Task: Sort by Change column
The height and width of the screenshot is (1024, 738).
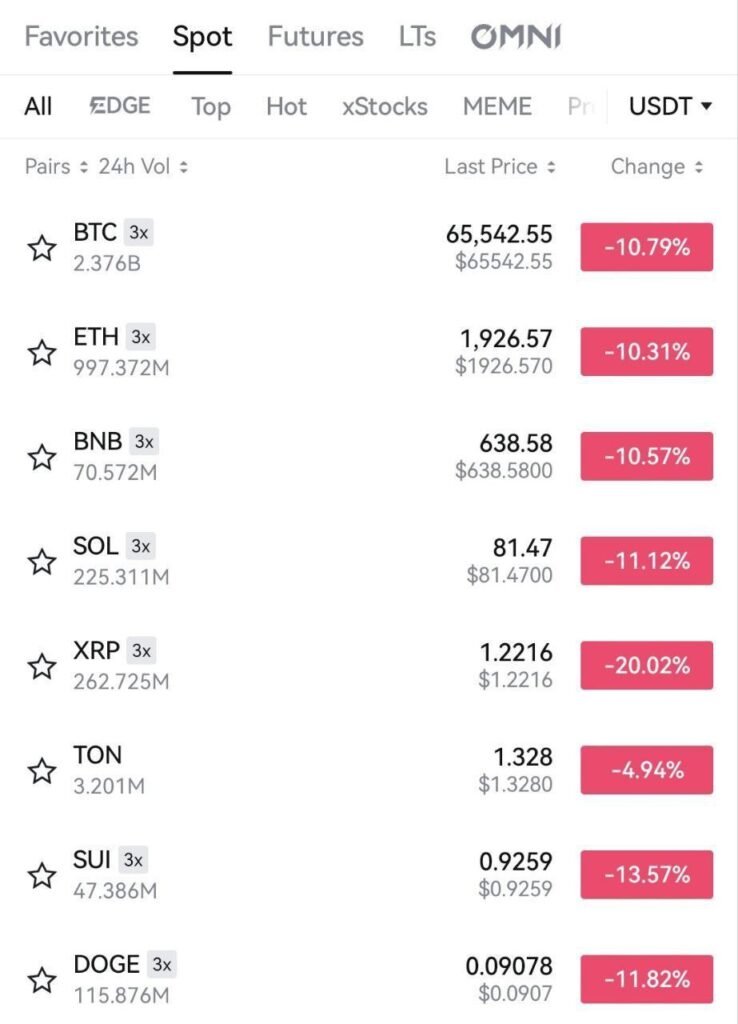Action: coord(657,167)
